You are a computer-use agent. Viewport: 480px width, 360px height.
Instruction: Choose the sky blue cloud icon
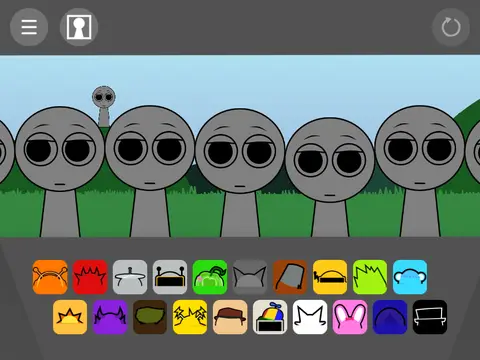[x=410, y=277]
